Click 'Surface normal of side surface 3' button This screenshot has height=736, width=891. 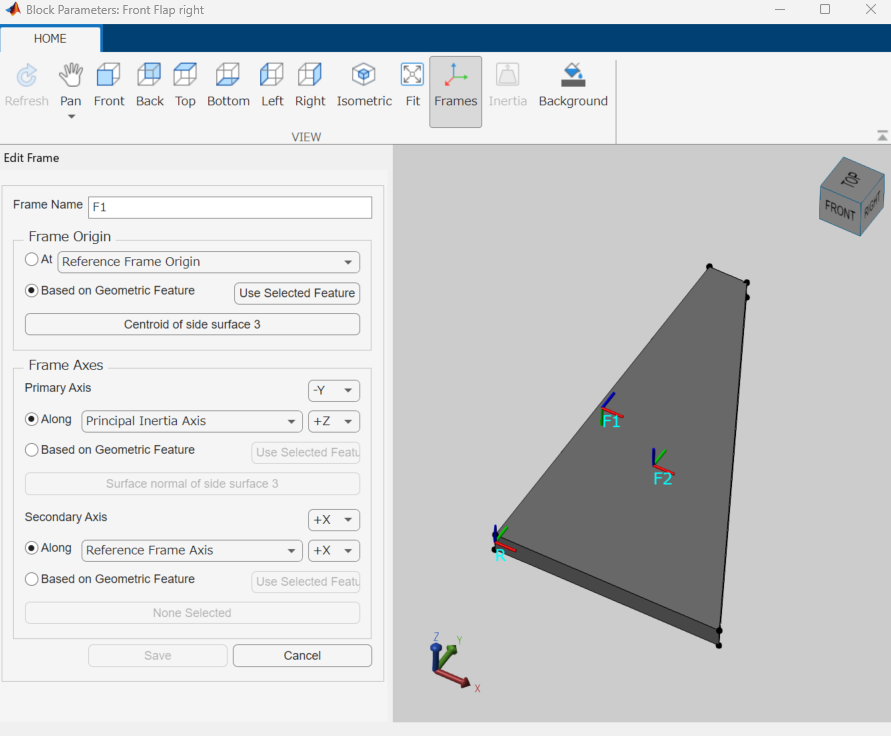(192, 484)
